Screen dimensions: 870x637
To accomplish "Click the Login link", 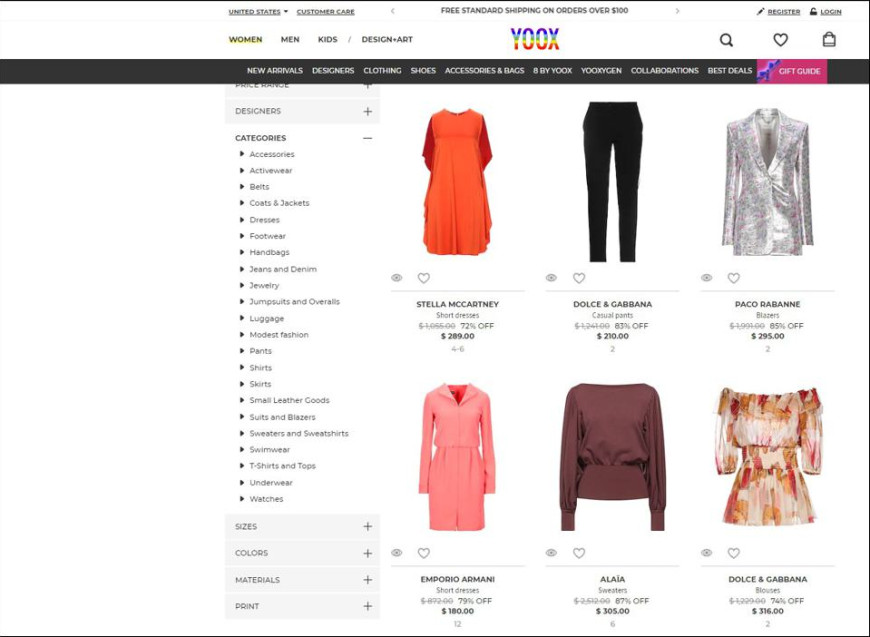I will click(831, 12).
